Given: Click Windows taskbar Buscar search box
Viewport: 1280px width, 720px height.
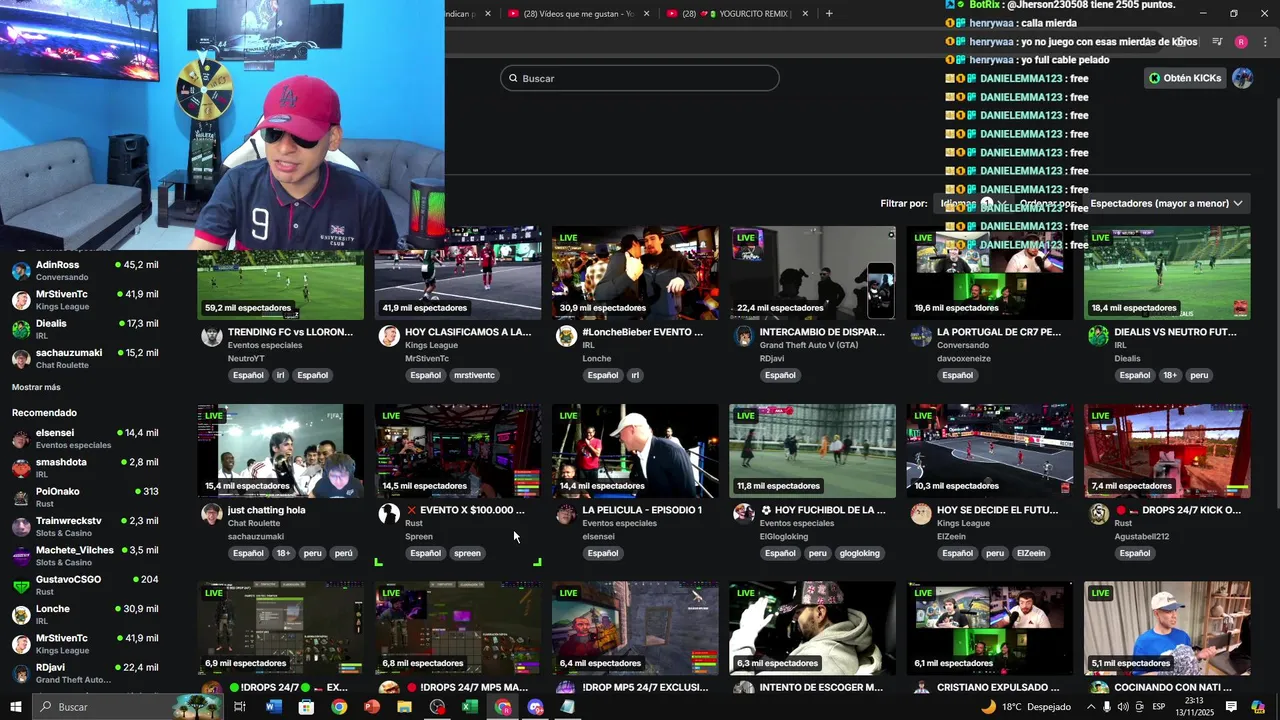Looking at the screenshot, I should pyautogui.click(x=128, y=707).
